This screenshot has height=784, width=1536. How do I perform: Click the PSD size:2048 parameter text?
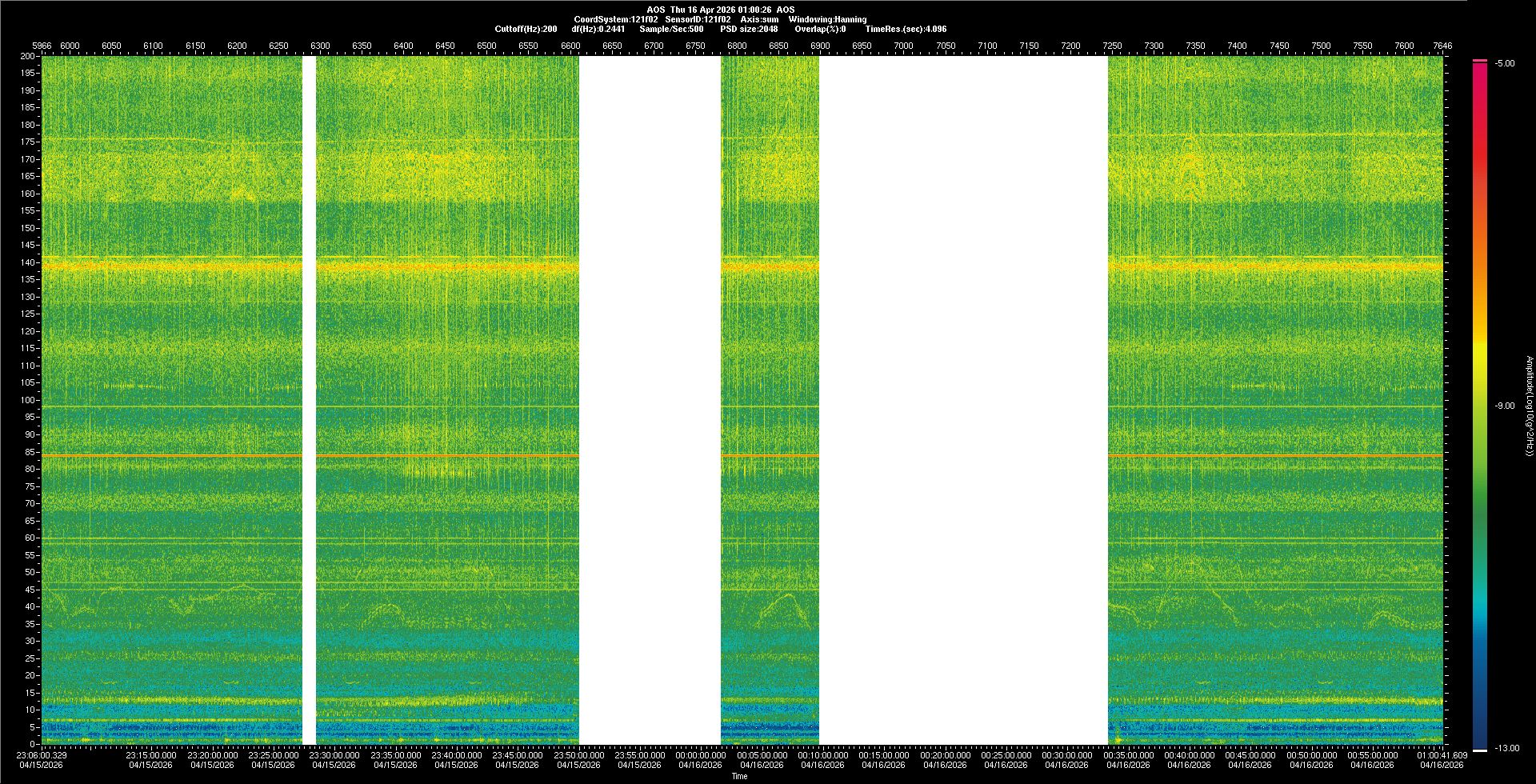pyautogui.click(x=749, y=29)
